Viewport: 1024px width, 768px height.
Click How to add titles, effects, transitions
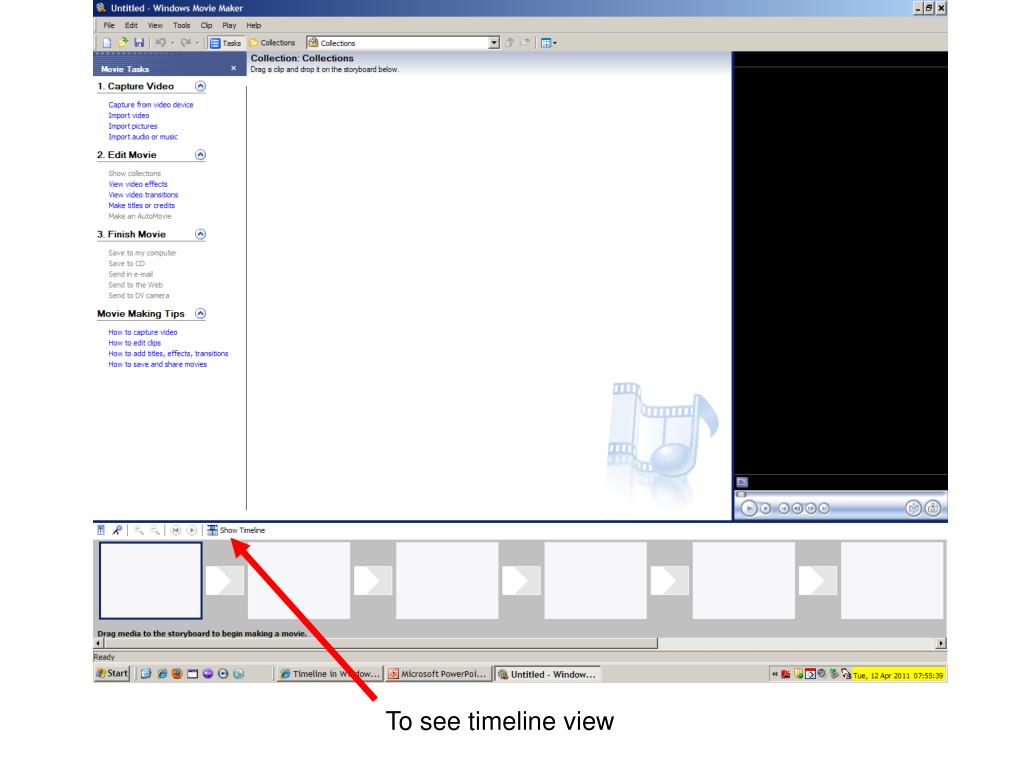(168, 354)
